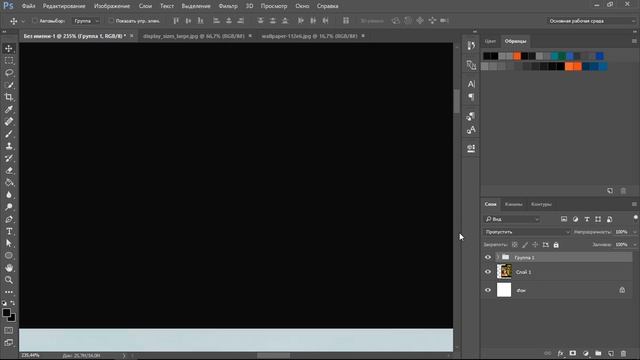640x360 pixels.
Task: Select the Zoom tool
Action: 9,280
